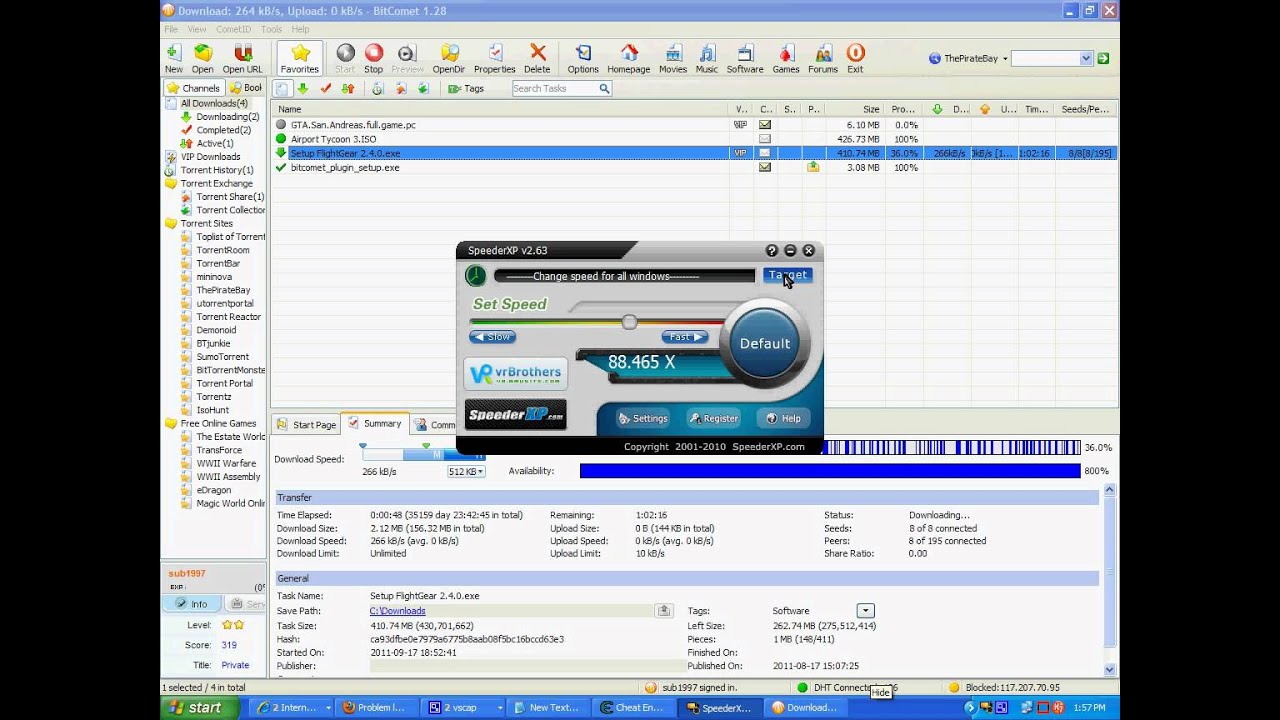Filter downloading tasks with green arrow icon
This screenshot has width=1280, height=720.
click(x=304, y=88)
